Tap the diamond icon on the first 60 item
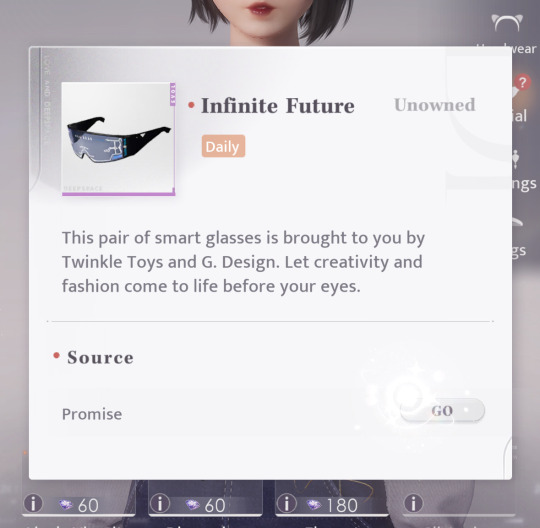The width and height of the screenshot is (540, 528). [x=65, y=505]
